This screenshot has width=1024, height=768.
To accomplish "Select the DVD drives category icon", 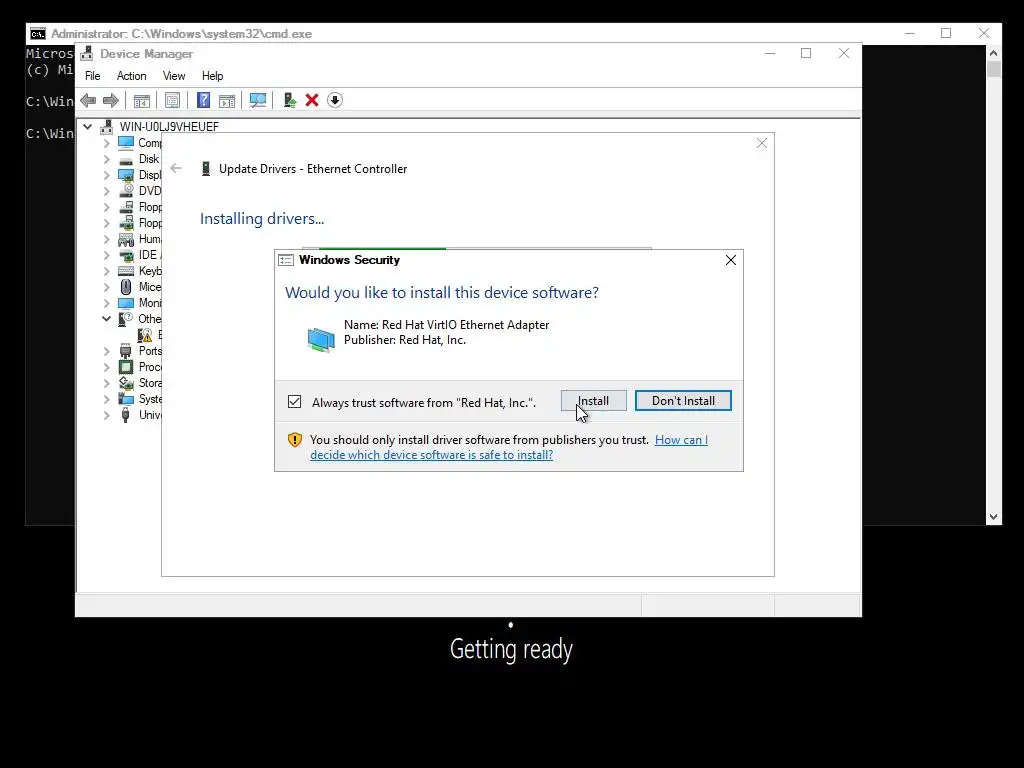I will coord(126,191).
